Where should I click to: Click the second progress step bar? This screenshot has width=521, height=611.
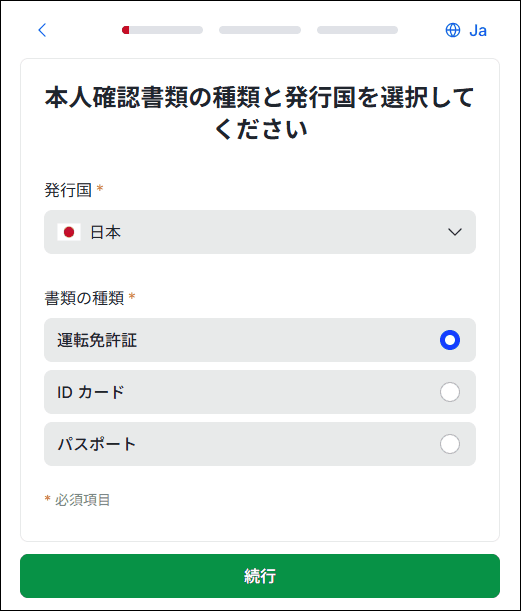pyautogui.click(x=260, y=30)
